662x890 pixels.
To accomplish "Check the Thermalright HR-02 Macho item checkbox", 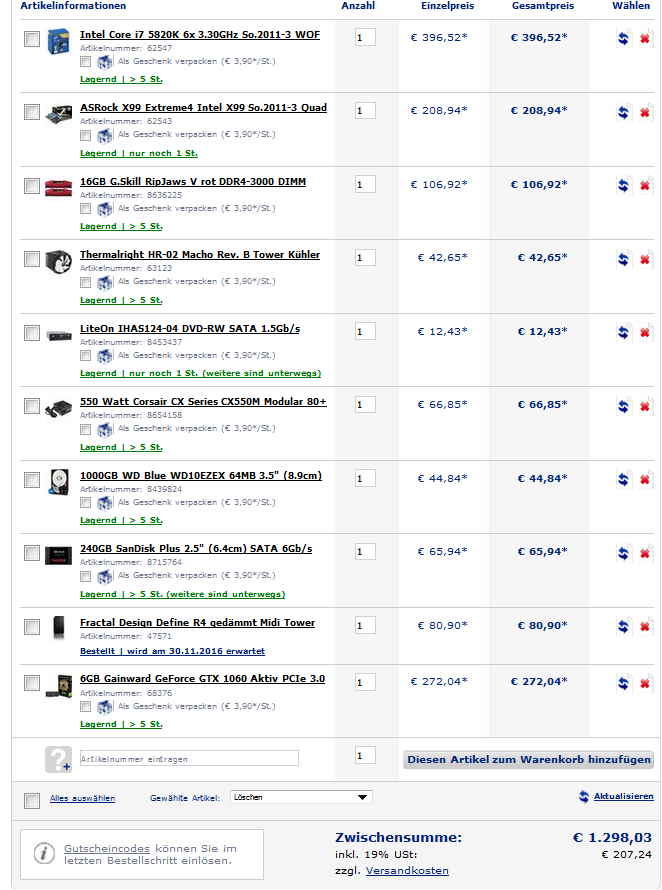I will (32, 259).
